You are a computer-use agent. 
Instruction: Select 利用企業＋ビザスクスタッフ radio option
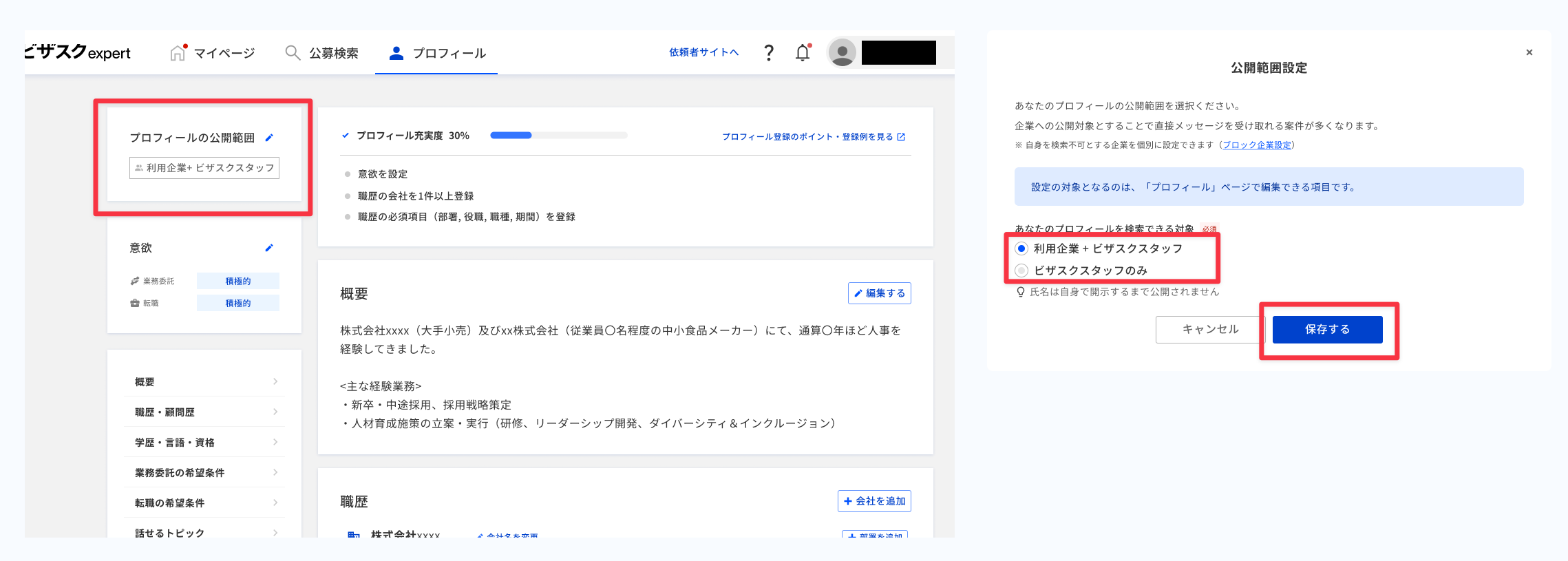tap(1021, 248)
